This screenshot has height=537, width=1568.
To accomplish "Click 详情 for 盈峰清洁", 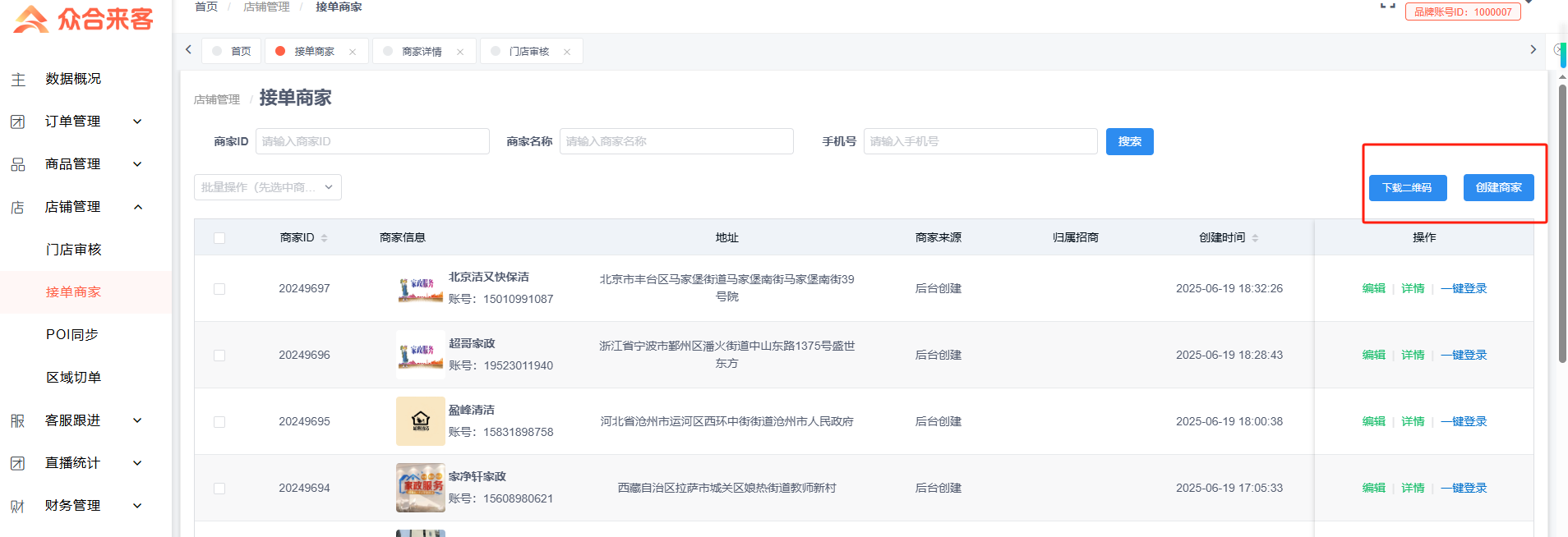I will [x=1414, y=422].
